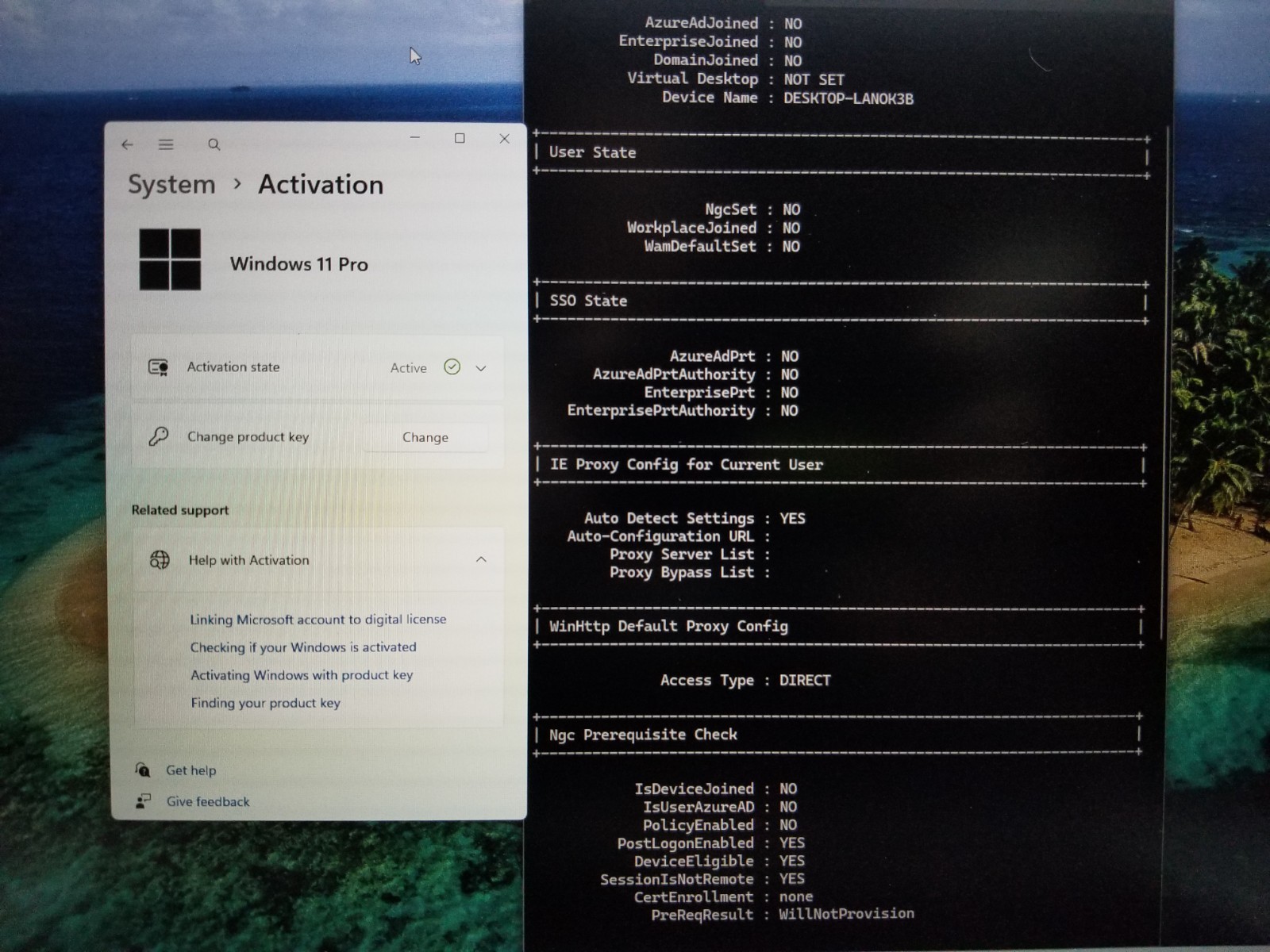This screenshot has height=952, width=1270.
Task: Close the Settings window
Action: 504,139
